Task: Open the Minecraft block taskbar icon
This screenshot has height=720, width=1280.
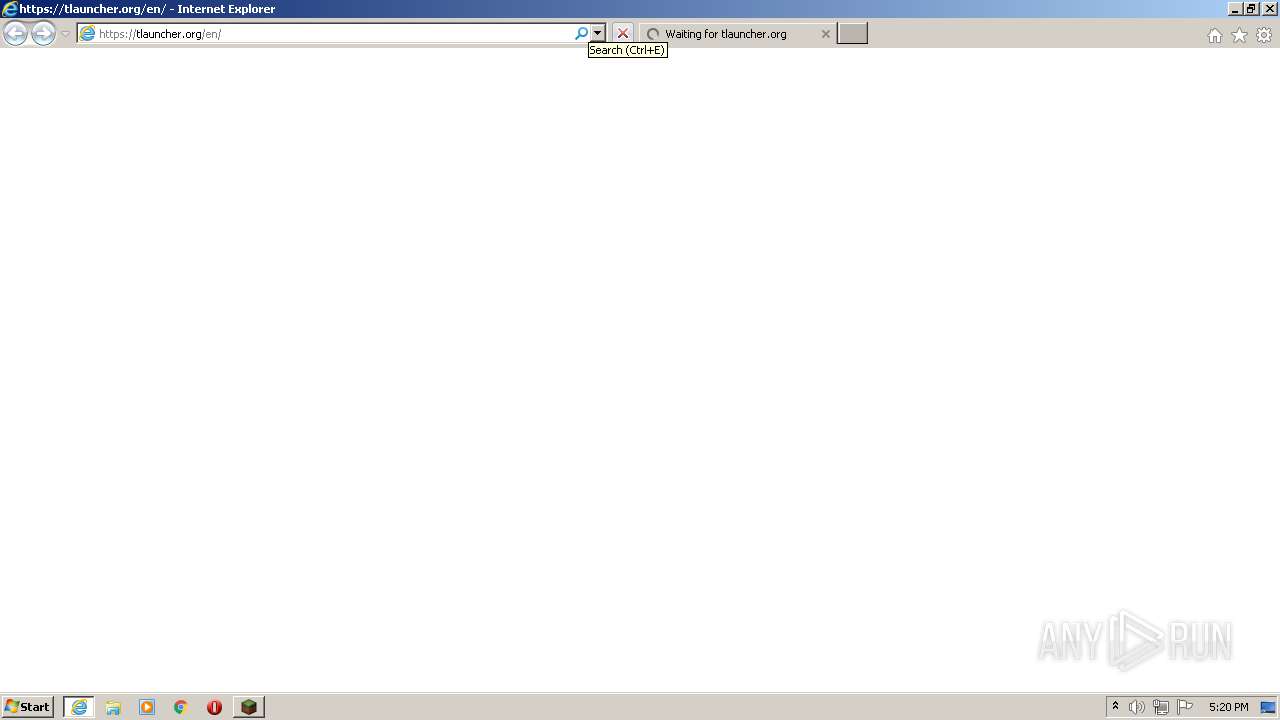Action: 249,707
